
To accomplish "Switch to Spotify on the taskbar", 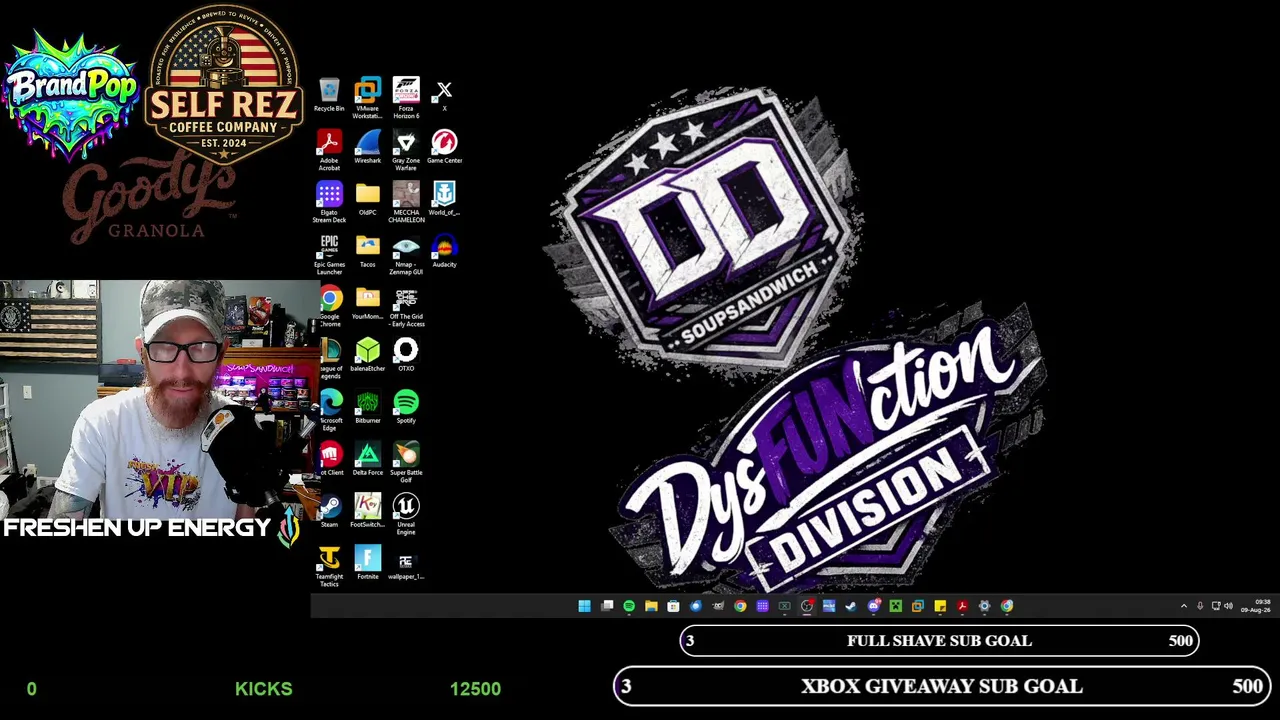I will coord(629,606).
